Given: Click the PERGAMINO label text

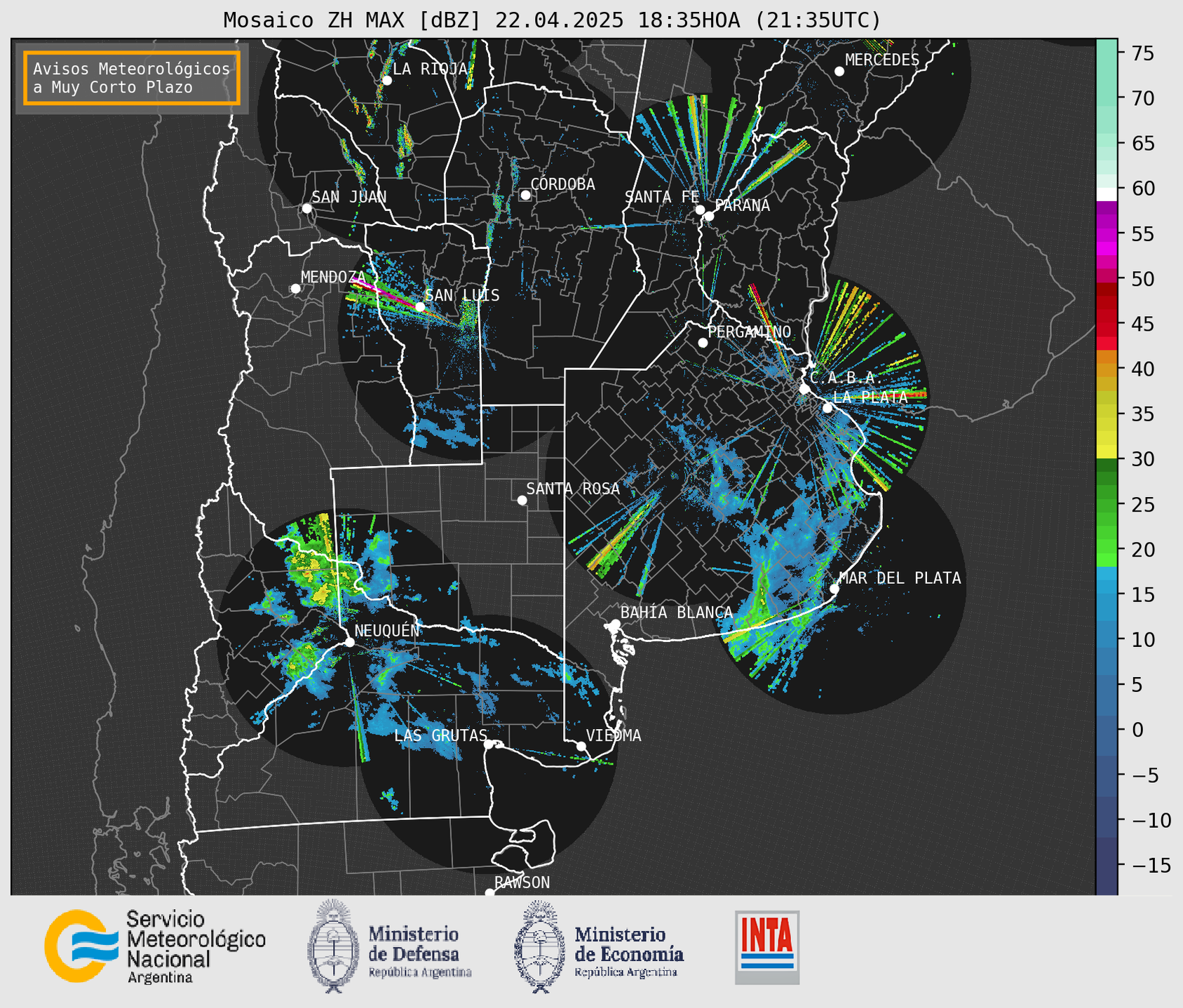Looking at the screenshot, I should click(750, 332).
